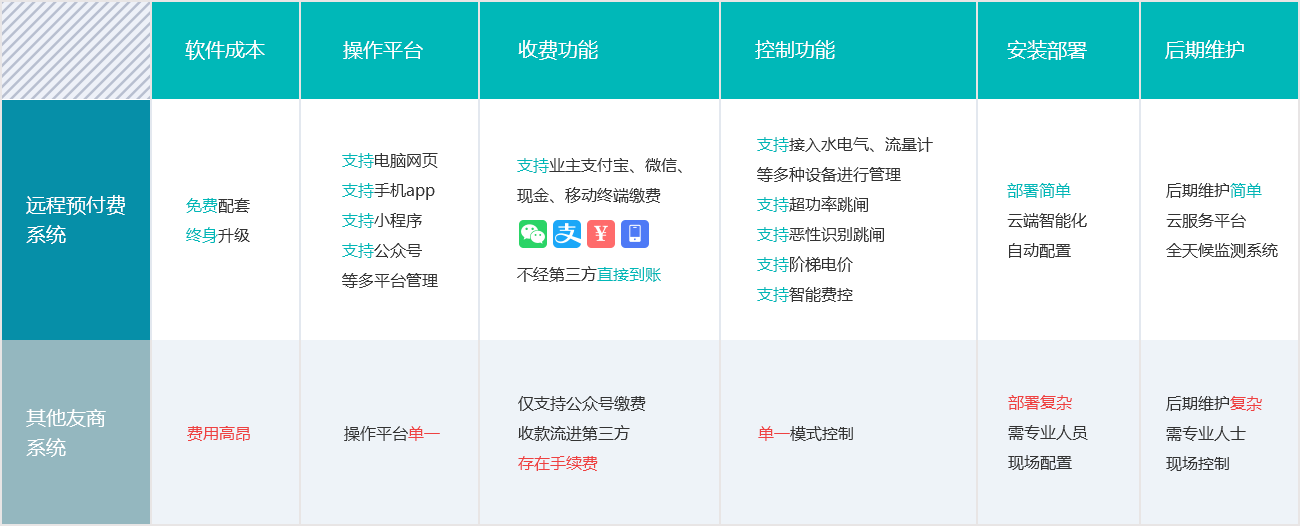Click the red 费用高昂 text
Screen dimensions: 1300x526
coord(219,434)
